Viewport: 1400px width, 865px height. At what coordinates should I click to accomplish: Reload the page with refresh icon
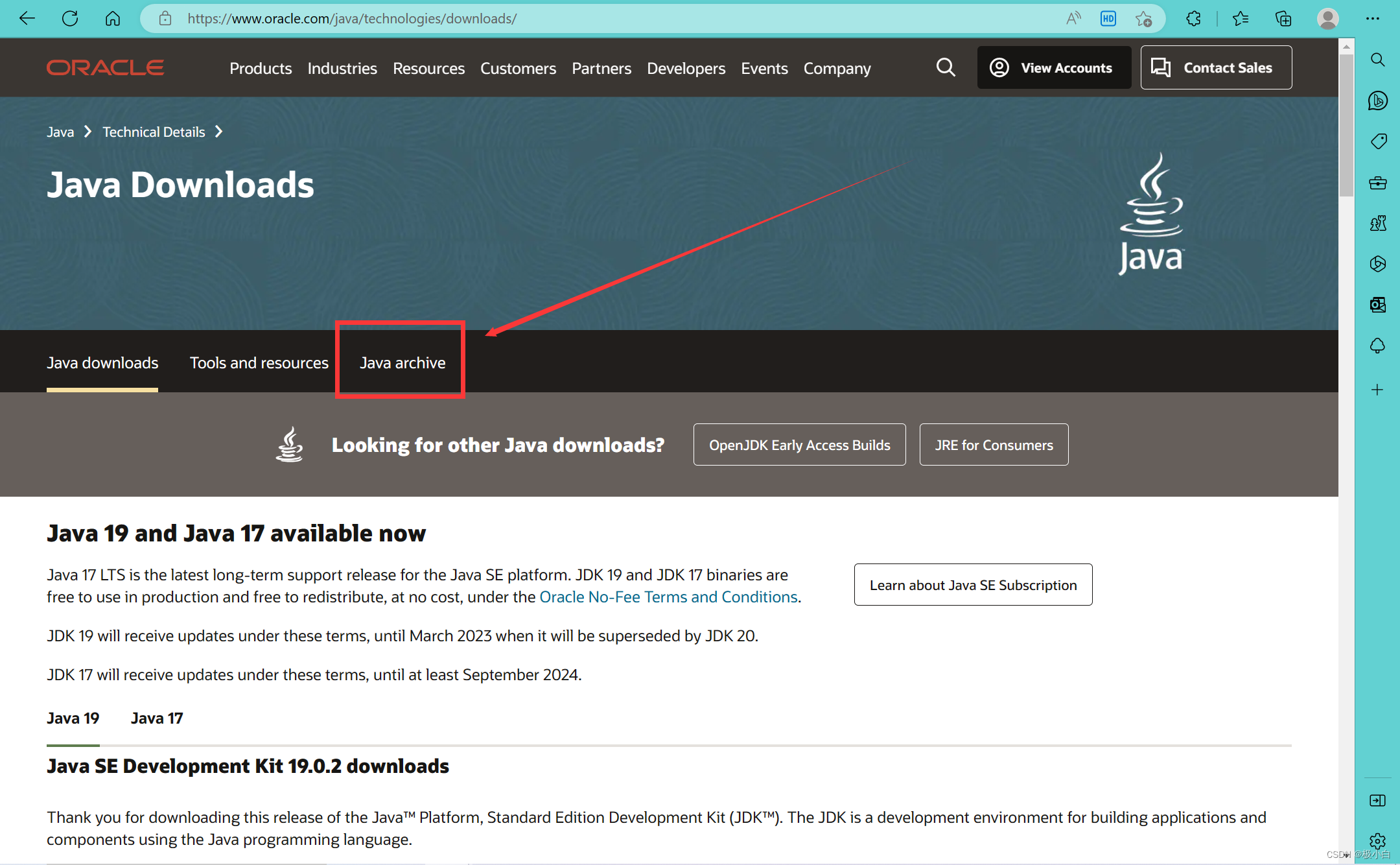(x=70, y=18)
